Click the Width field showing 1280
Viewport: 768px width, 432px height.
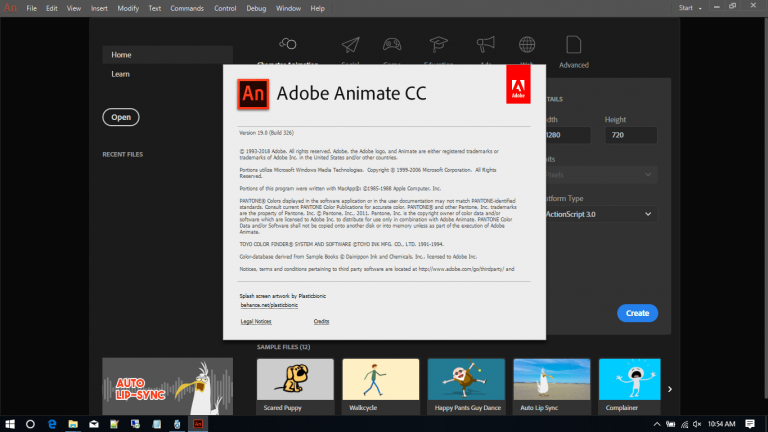click(x=567, y=135)
